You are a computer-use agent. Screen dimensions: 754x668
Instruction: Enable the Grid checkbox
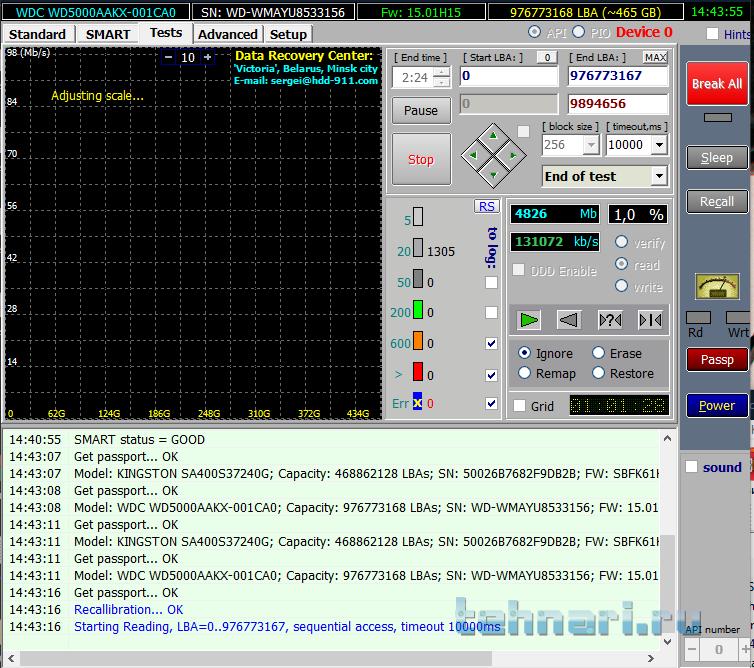point(519,406)
